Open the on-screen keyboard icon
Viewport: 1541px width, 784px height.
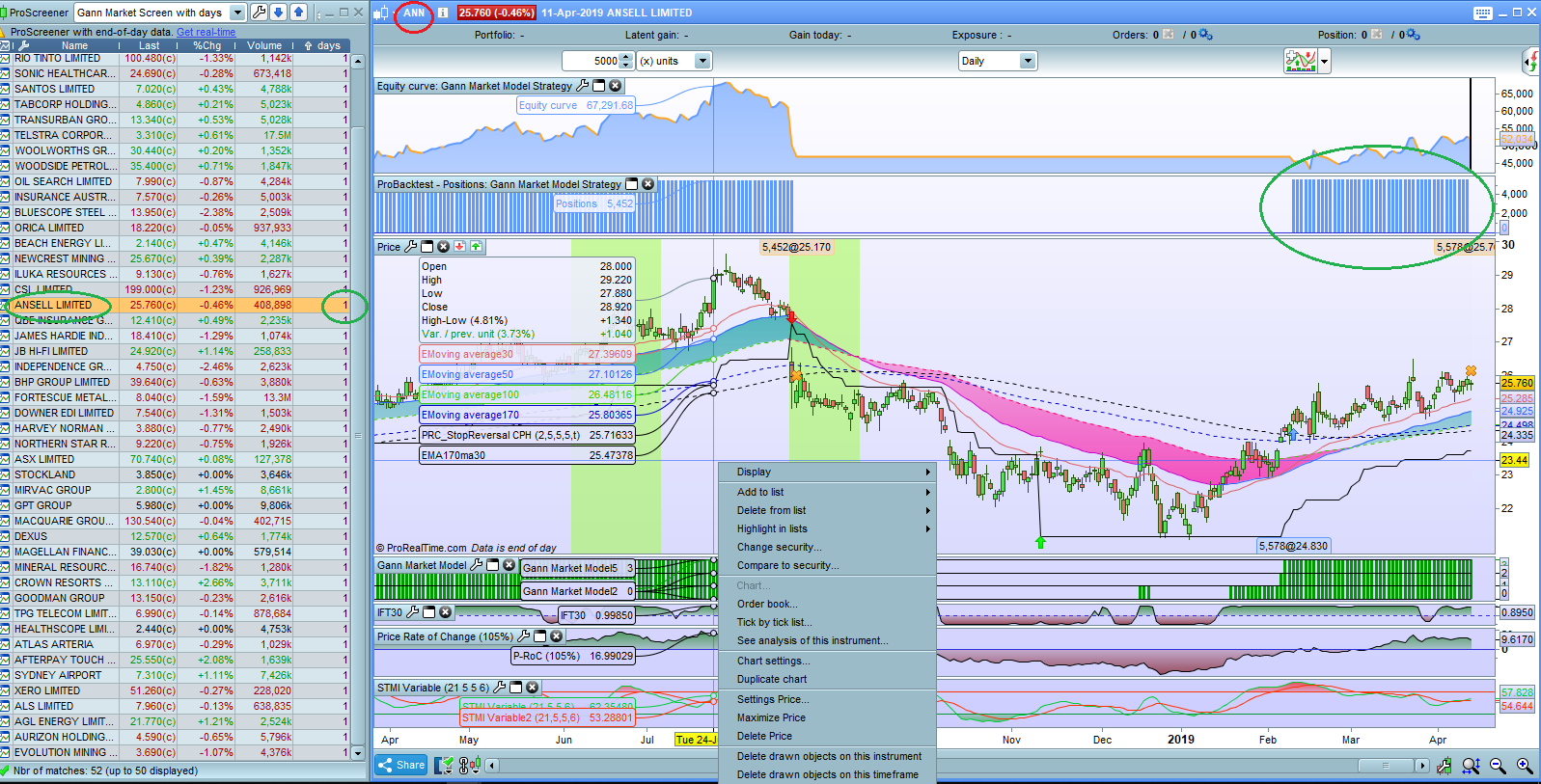[x=1483, y=13]
